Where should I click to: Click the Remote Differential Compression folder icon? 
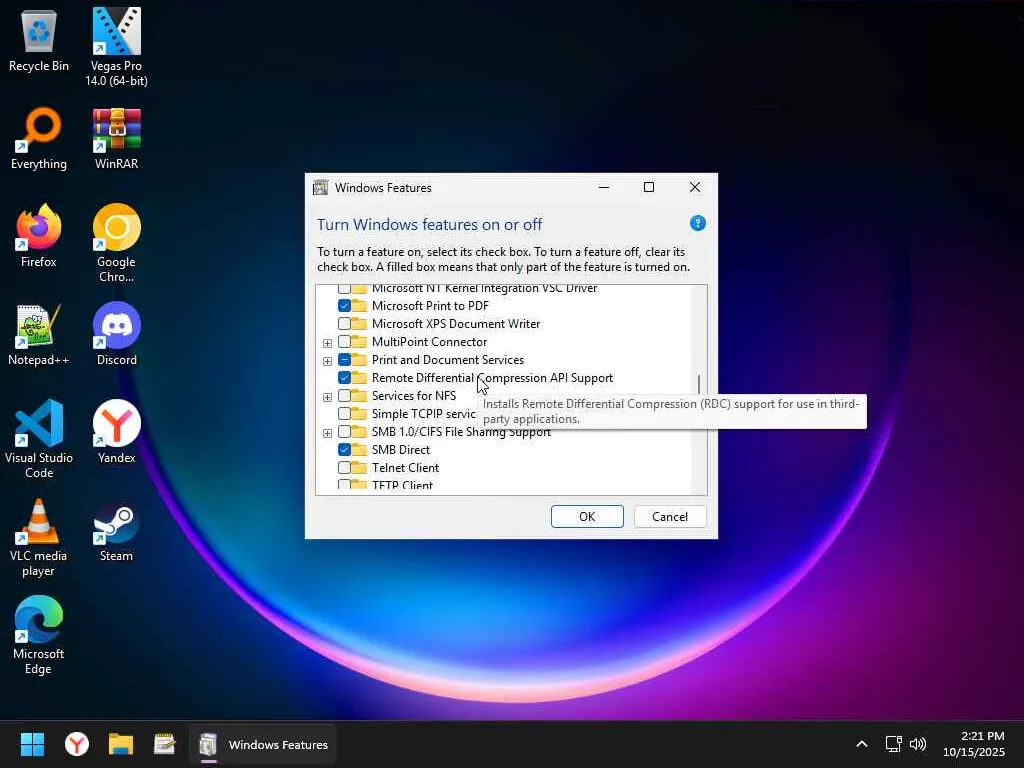[359, 377]
